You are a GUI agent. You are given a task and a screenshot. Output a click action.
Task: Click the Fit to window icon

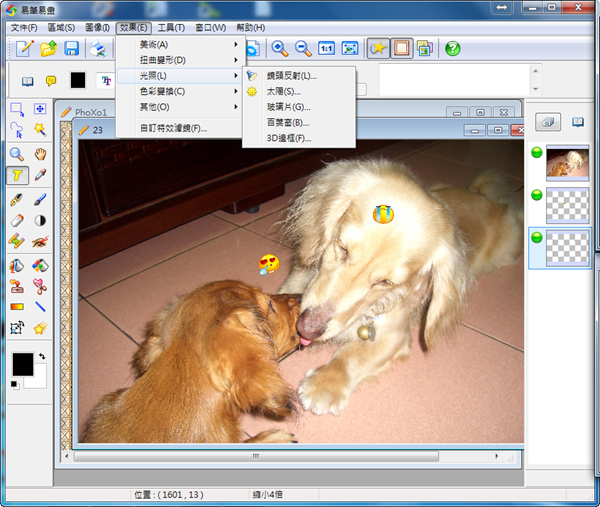(x=350, y=49)
